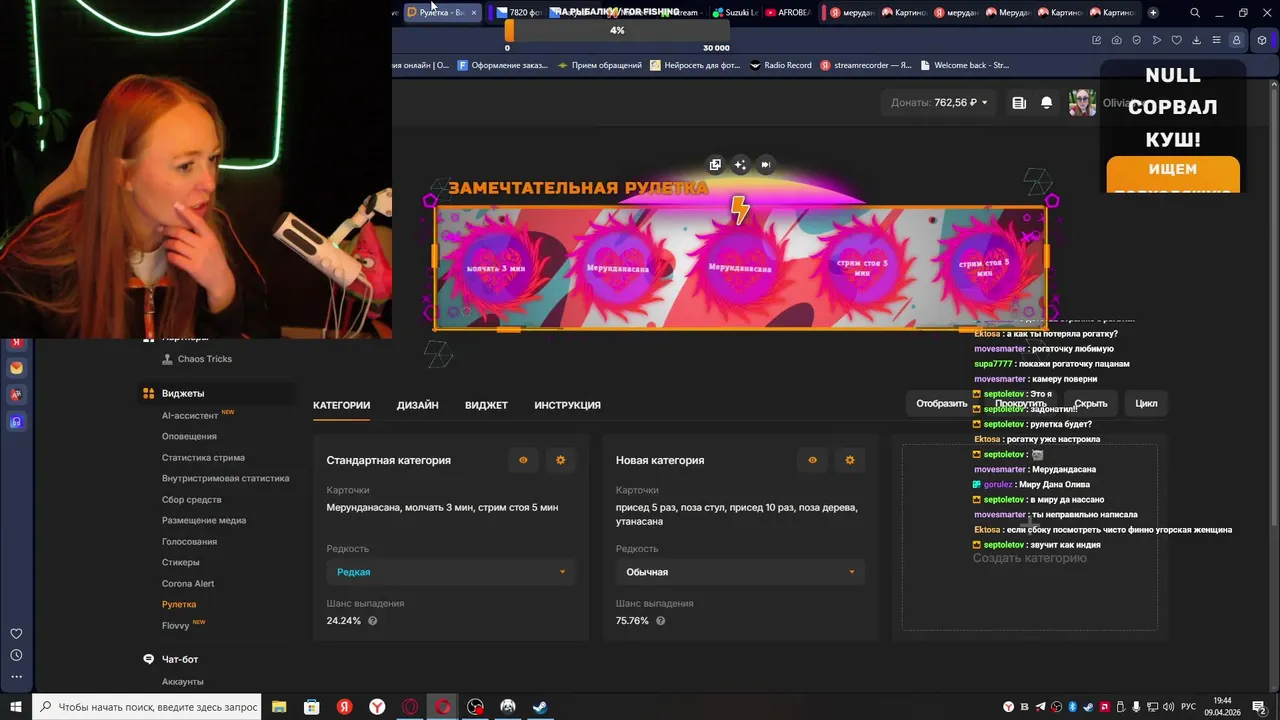Click the Скрыть button

tap(1090, 403)
